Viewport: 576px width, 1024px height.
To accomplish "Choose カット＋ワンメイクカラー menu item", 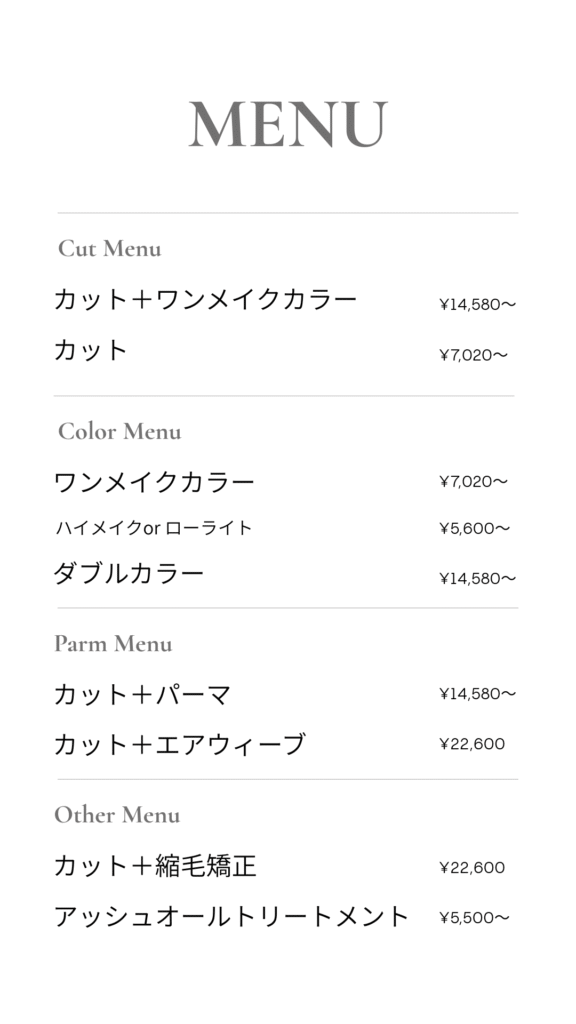I will pyautogui.click(x=206, y=299).
